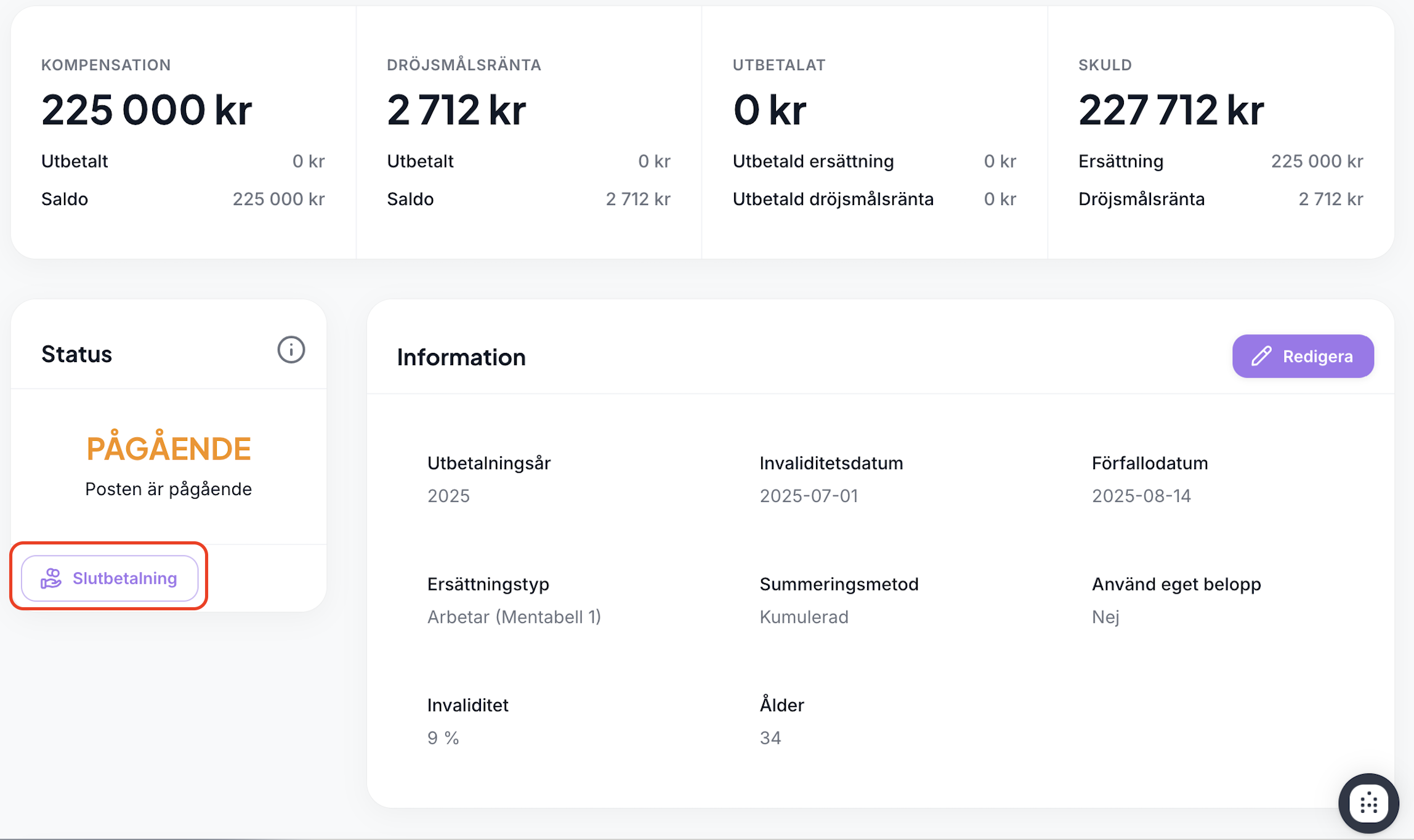Click the hand-coins icon on Slutbetalning
Screen dimensions: 1414x840
(51, 578)
